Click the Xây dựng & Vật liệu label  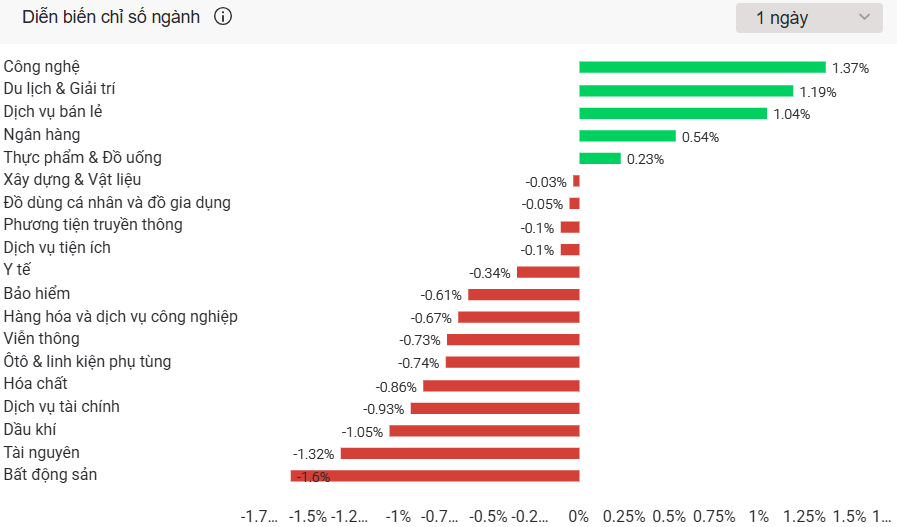tap(72, 180)
